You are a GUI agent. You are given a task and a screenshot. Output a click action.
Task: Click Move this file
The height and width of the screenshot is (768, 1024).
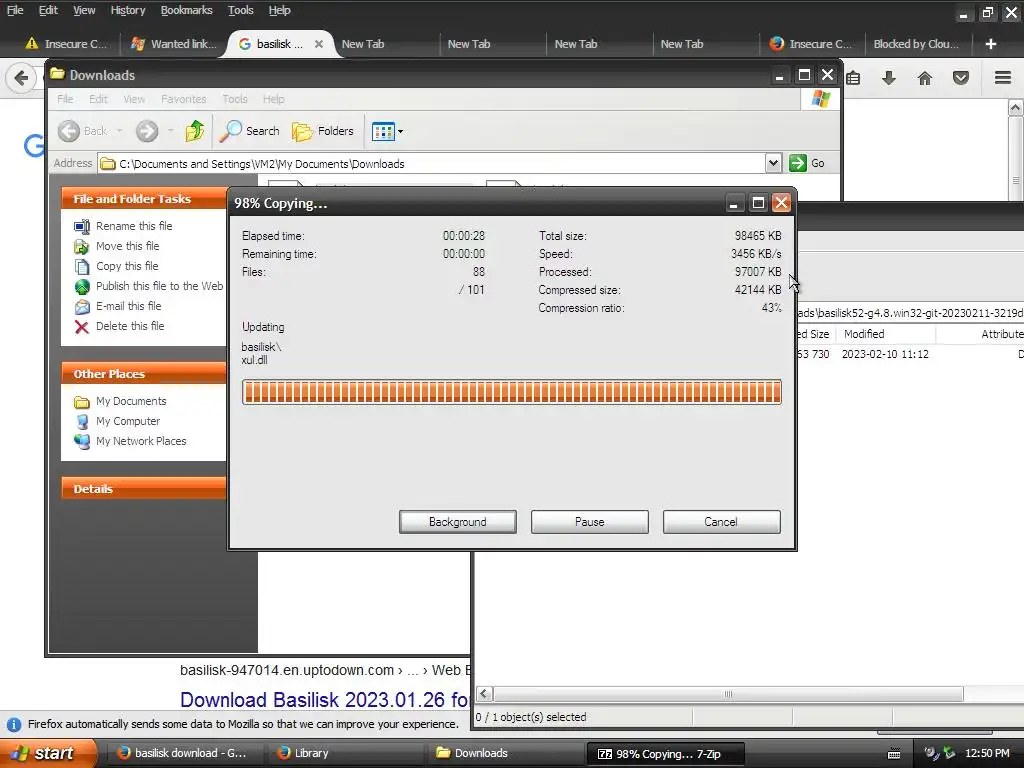tap(127, 246)
